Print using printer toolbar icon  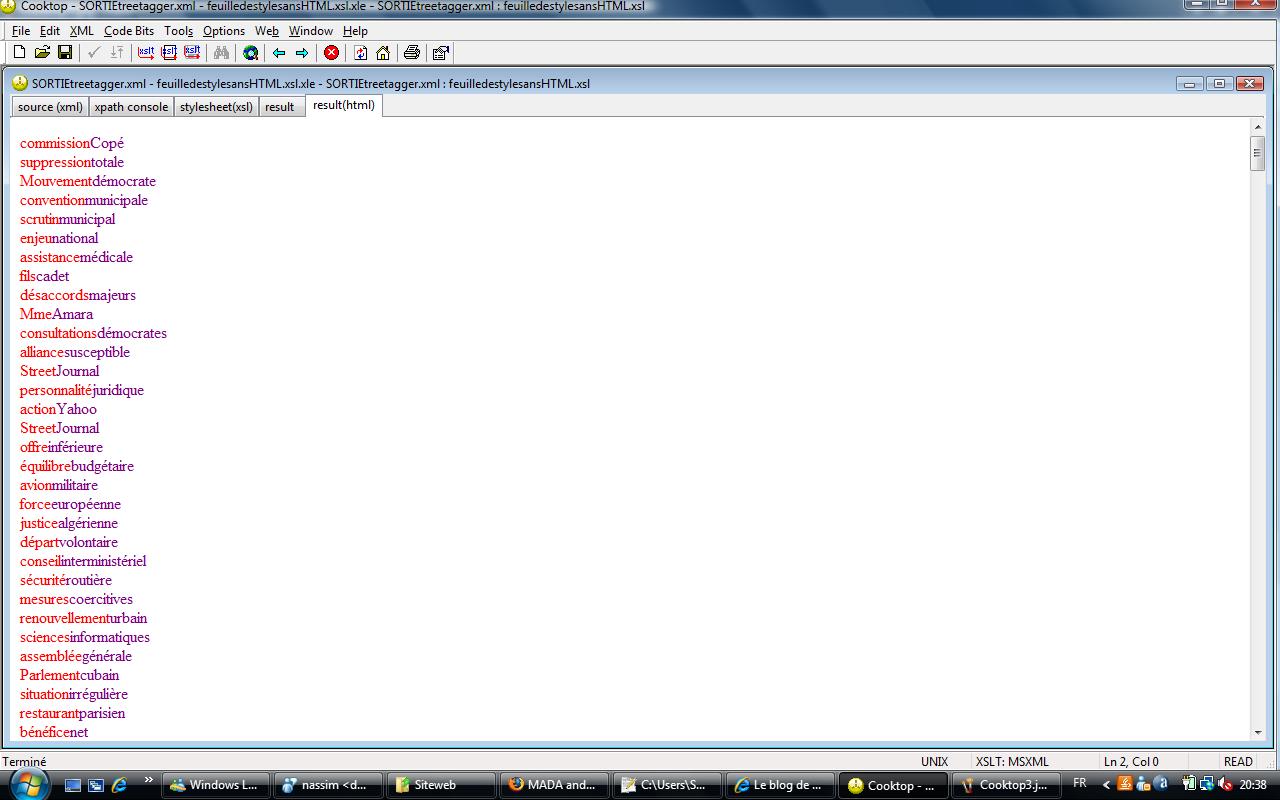411,52
